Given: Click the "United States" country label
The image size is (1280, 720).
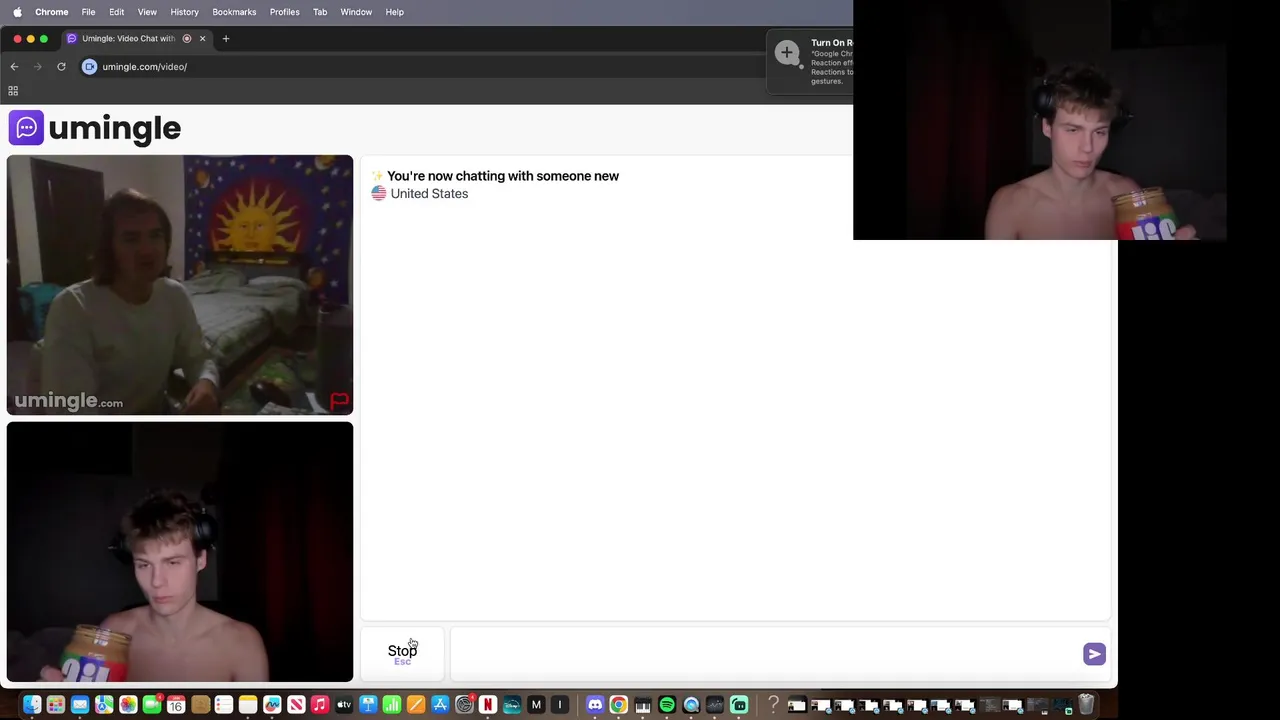Looking at the screenshot, I should click(x=429, y=194).
